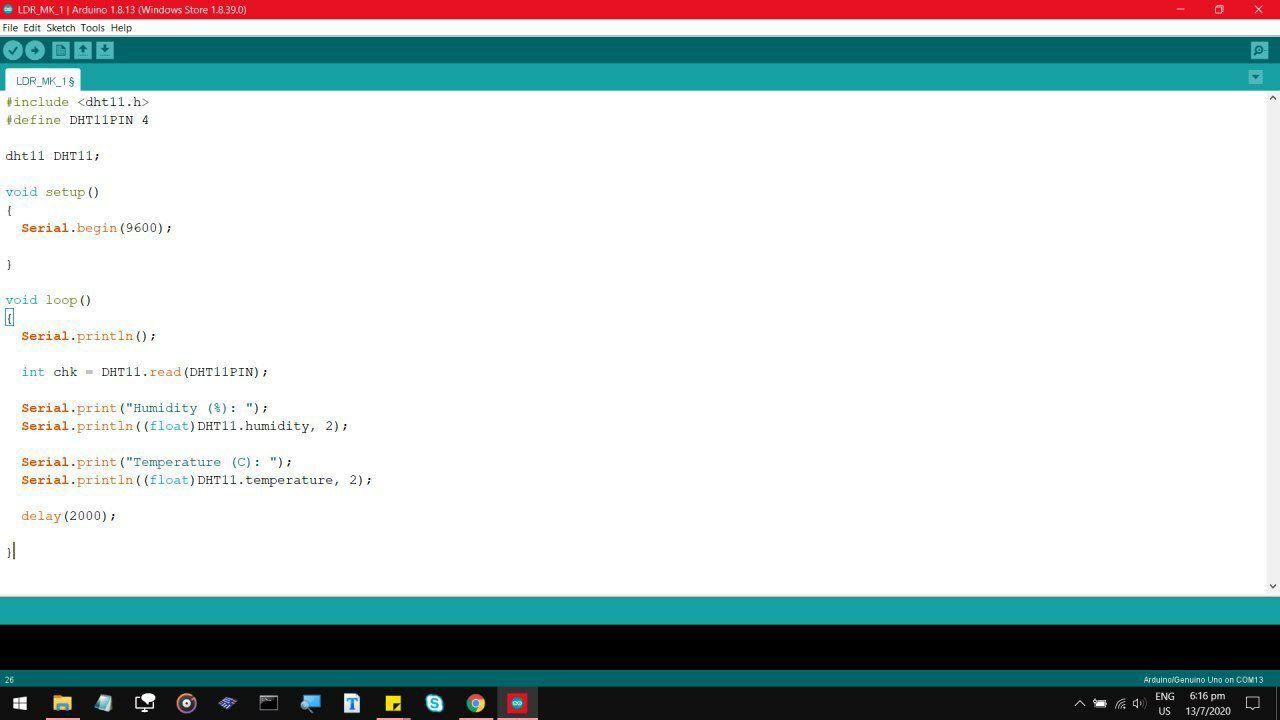
Task: Click the 'Temperature (C): ' print line
Action: [157, 462]
